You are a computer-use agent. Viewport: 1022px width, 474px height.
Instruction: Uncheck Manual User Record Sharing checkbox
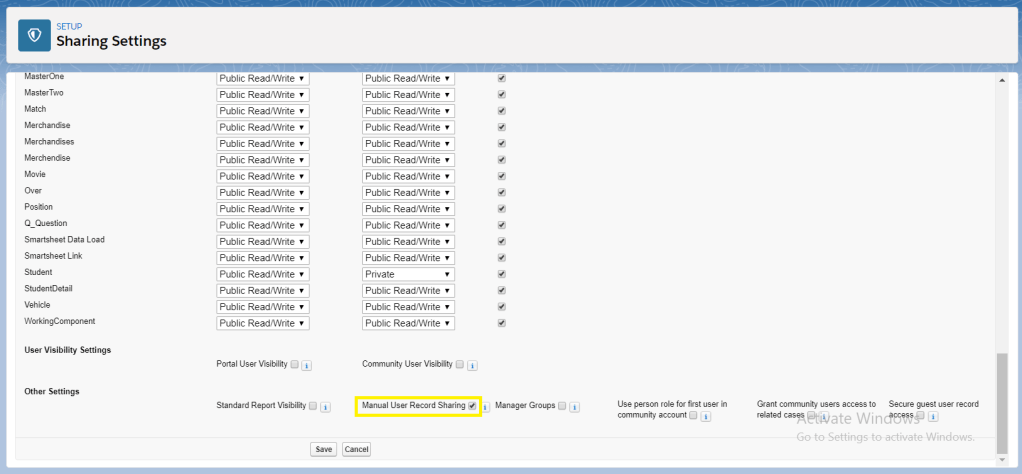472,406
